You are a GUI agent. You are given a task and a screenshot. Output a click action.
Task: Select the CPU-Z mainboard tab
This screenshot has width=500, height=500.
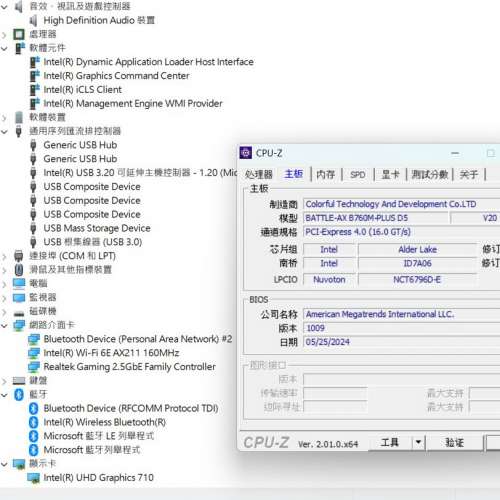tap(294, 174)
